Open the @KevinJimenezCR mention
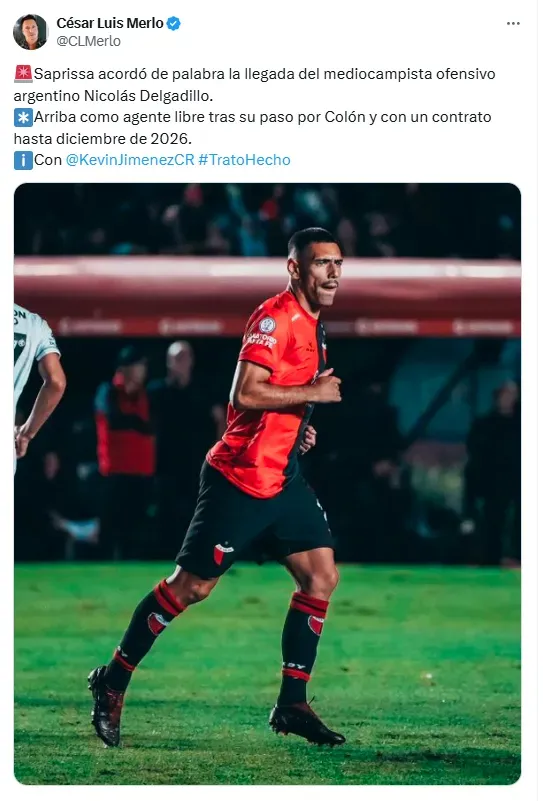This screenshot has width=543, height=801. click(x=130, y=160)
